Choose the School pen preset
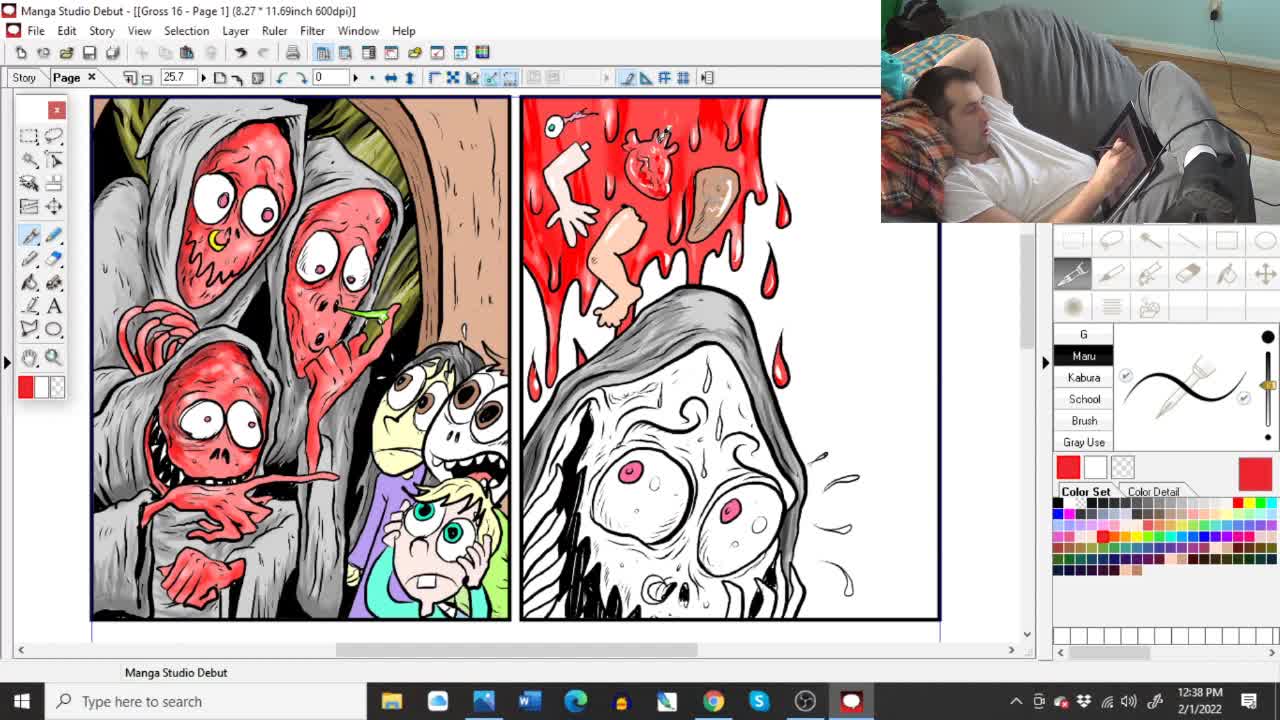The height and width of the screenshot is (720, 1280). [1083, 399]
